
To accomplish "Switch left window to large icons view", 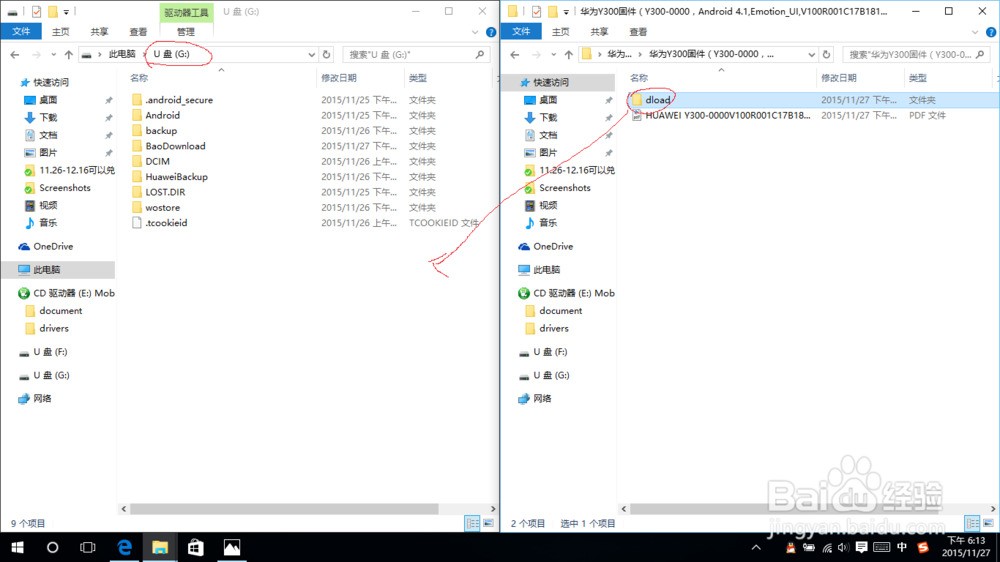I will tap(489, 523).
